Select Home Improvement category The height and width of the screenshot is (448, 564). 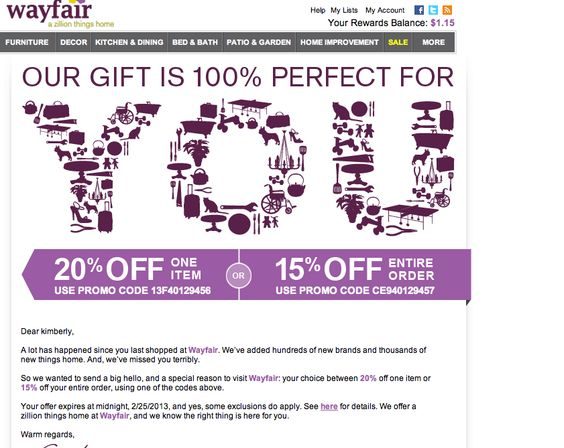[340, 42]
